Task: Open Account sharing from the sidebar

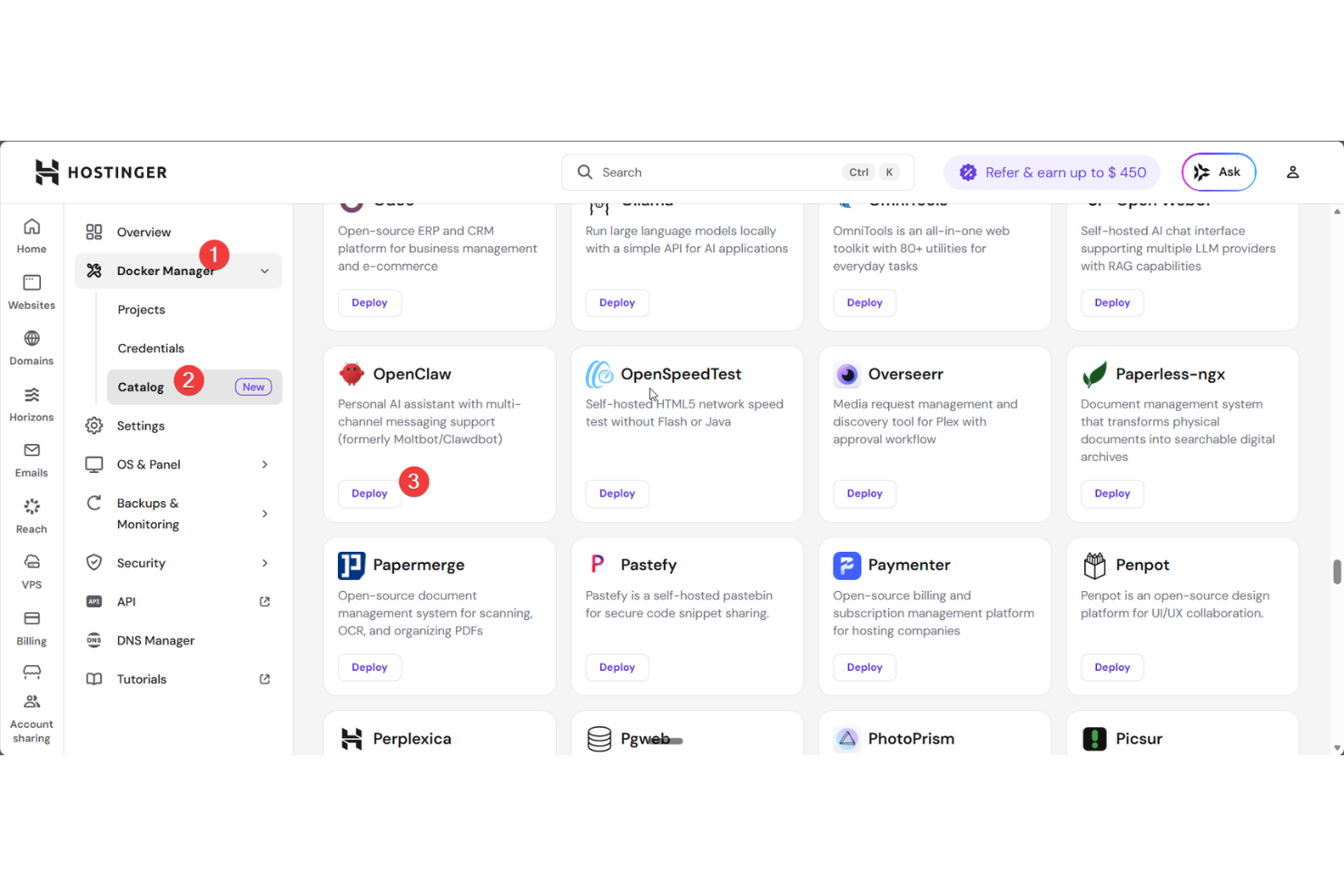Action: click(31, 717)
